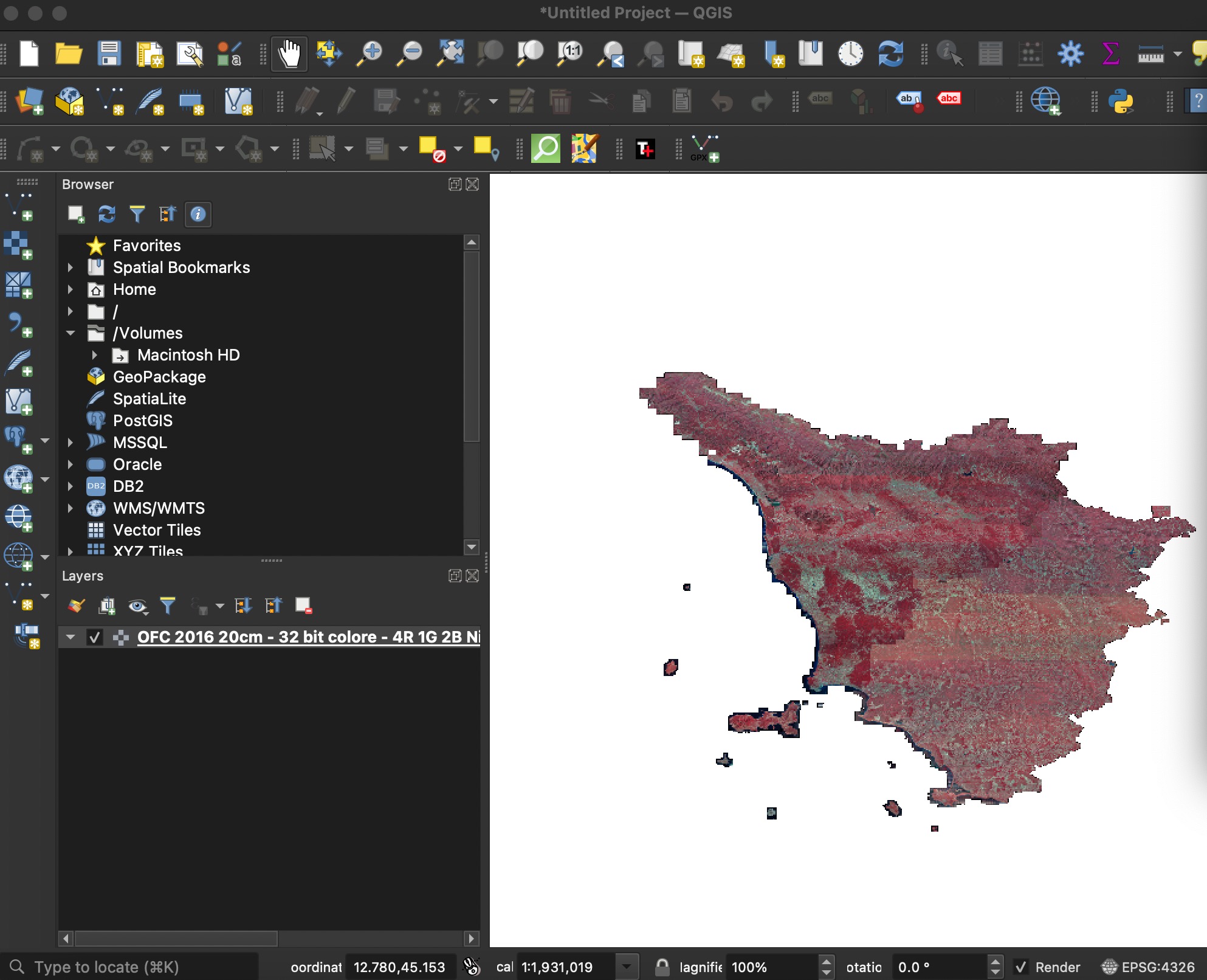1207x980 pixels.
Task: Click the Zoom Full extent icon
Action: tap(450, 54)
